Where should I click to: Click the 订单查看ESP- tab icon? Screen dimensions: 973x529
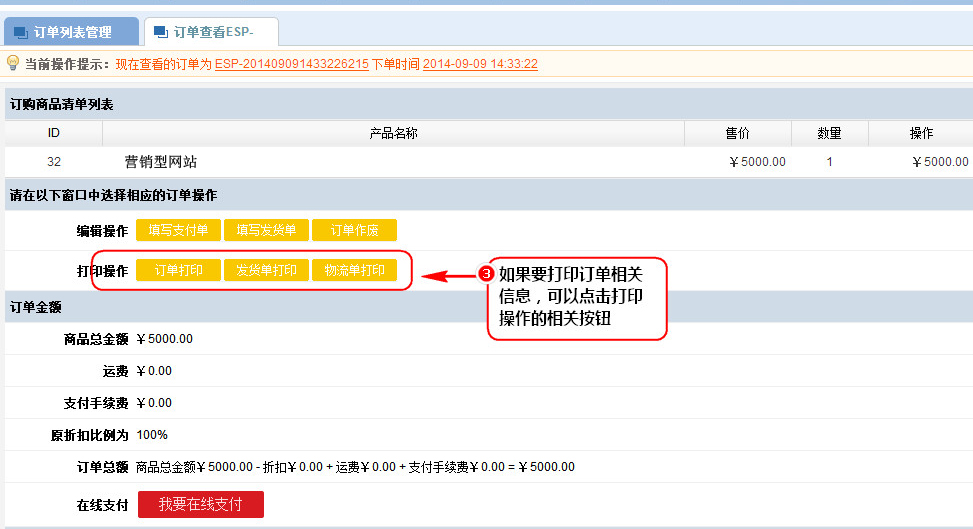[x=161, y=33]
